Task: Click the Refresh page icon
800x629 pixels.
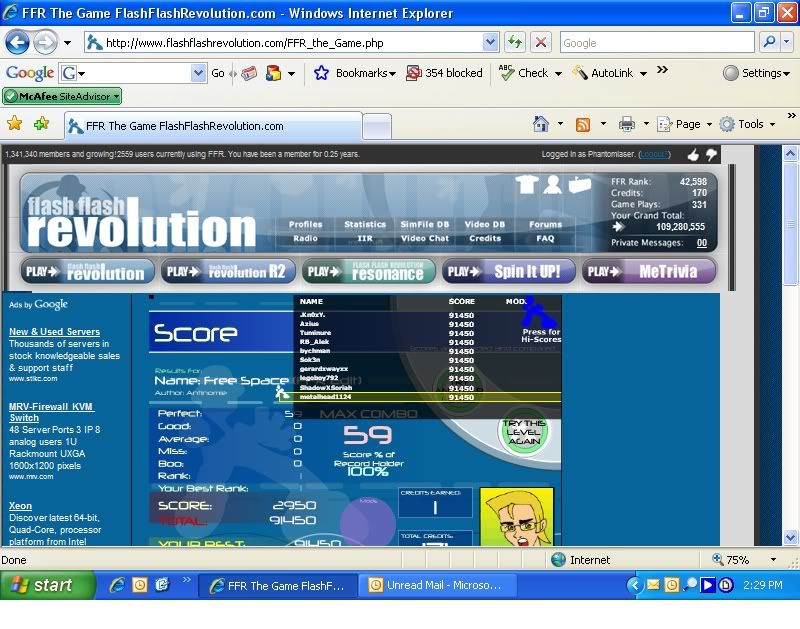Action: pyautogui.click(x=515, y=43)
